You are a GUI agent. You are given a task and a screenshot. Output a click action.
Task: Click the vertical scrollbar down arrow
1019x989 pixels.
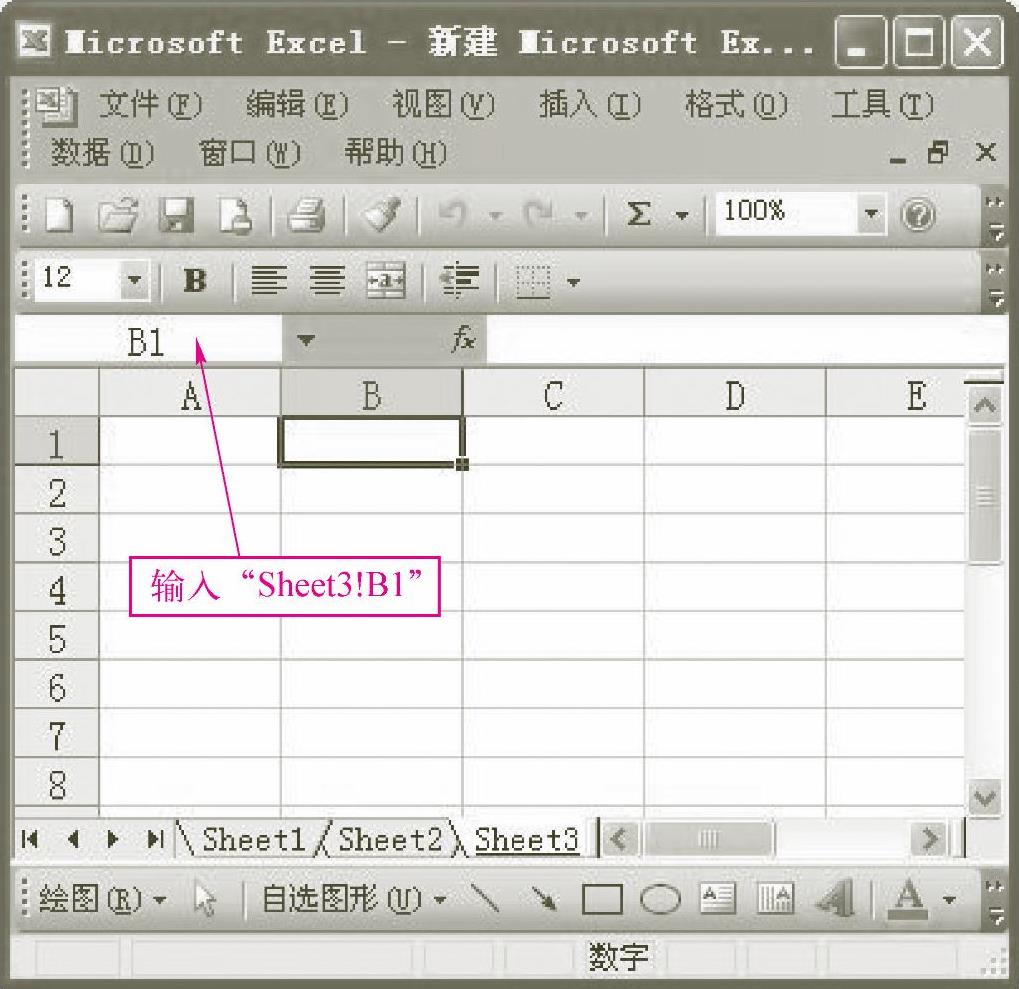click(x=985, y=797)
